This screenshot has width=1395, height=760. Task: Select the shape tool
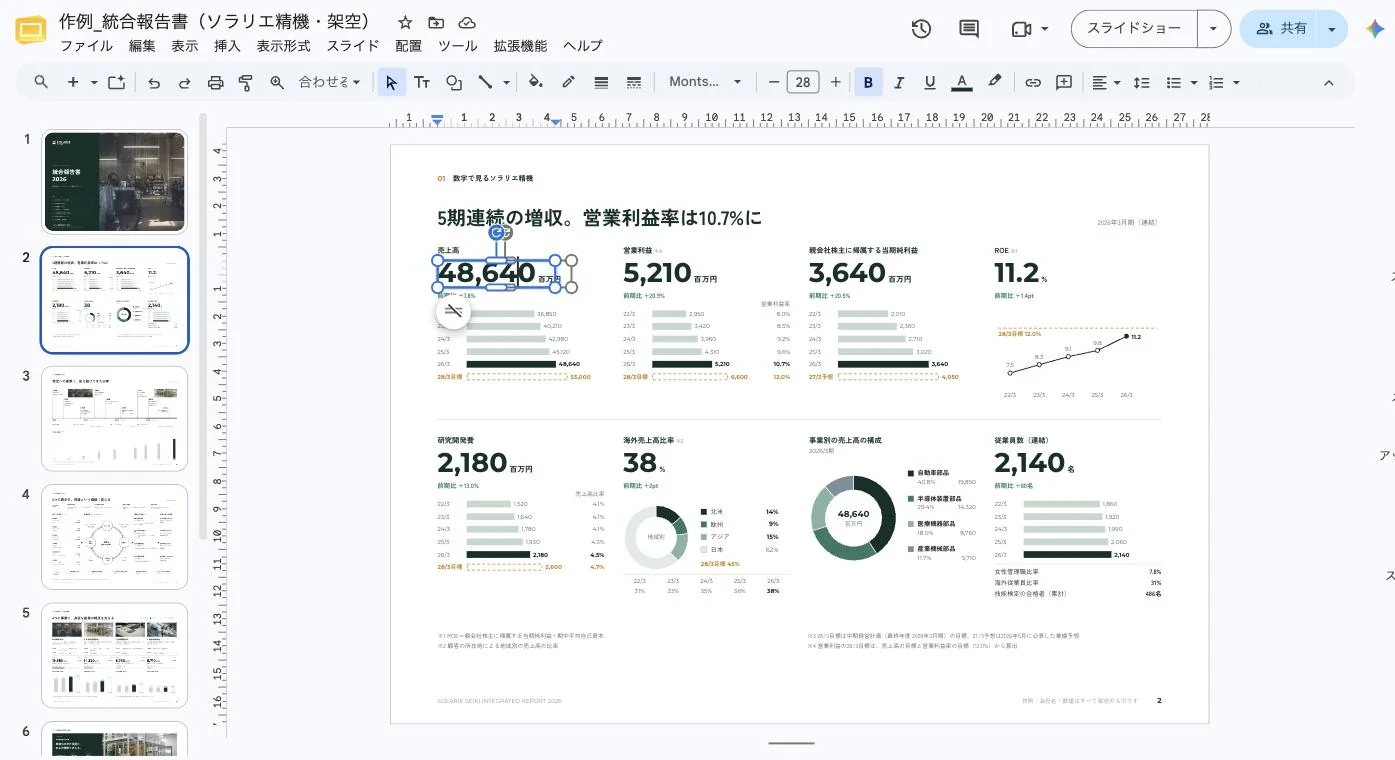point(453,82)
